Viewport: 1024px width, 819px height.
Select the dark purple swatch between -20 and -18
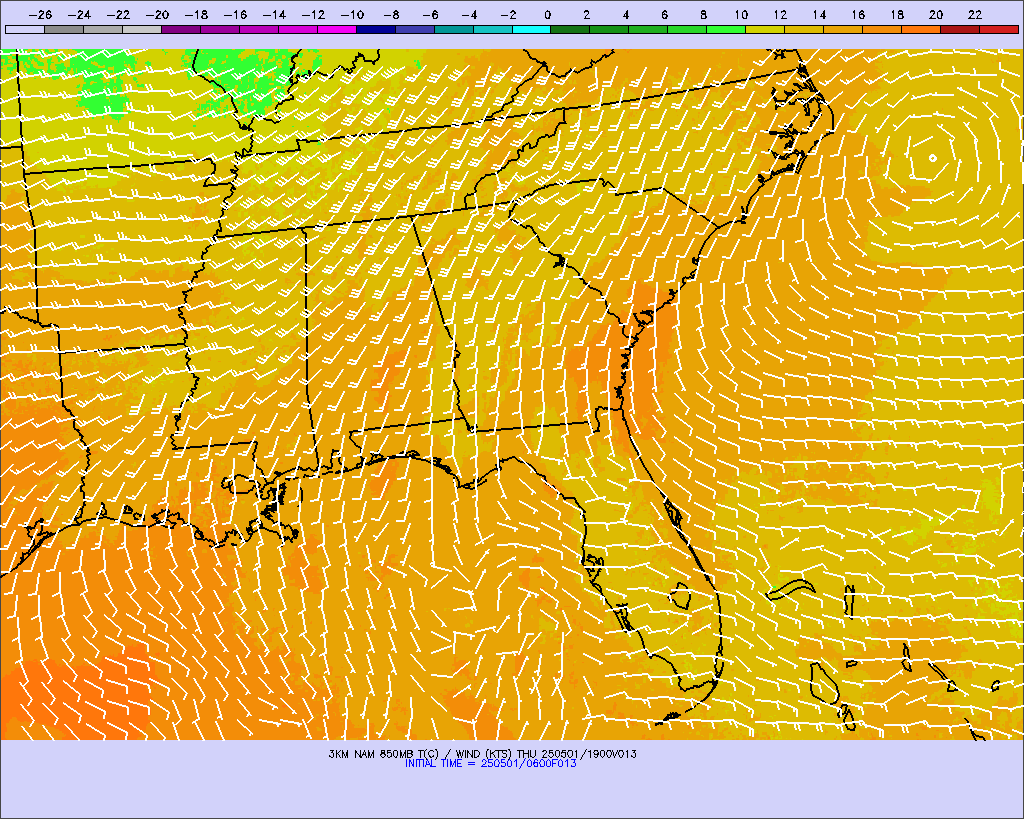(x=181, y=29)
